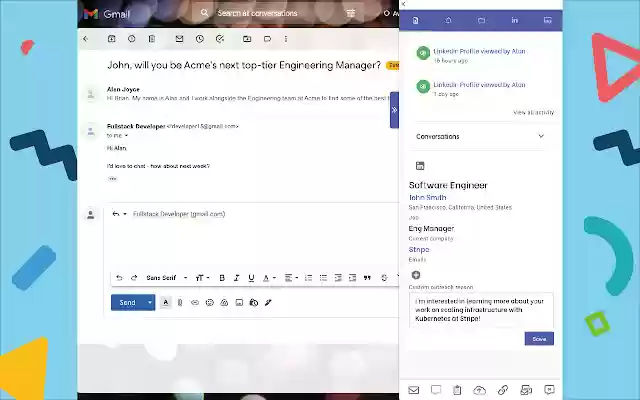The width and height of the screenshot is (640, 400).
Task: Open the Labels icon in Gmail toolbar
Action: coord(267,39)
